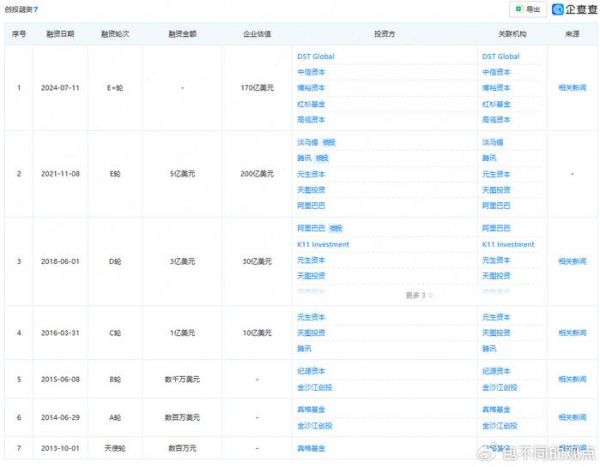Select the 创投融资 7 section heading
This screenshot has height=467, width=600.
pos(21,9)
